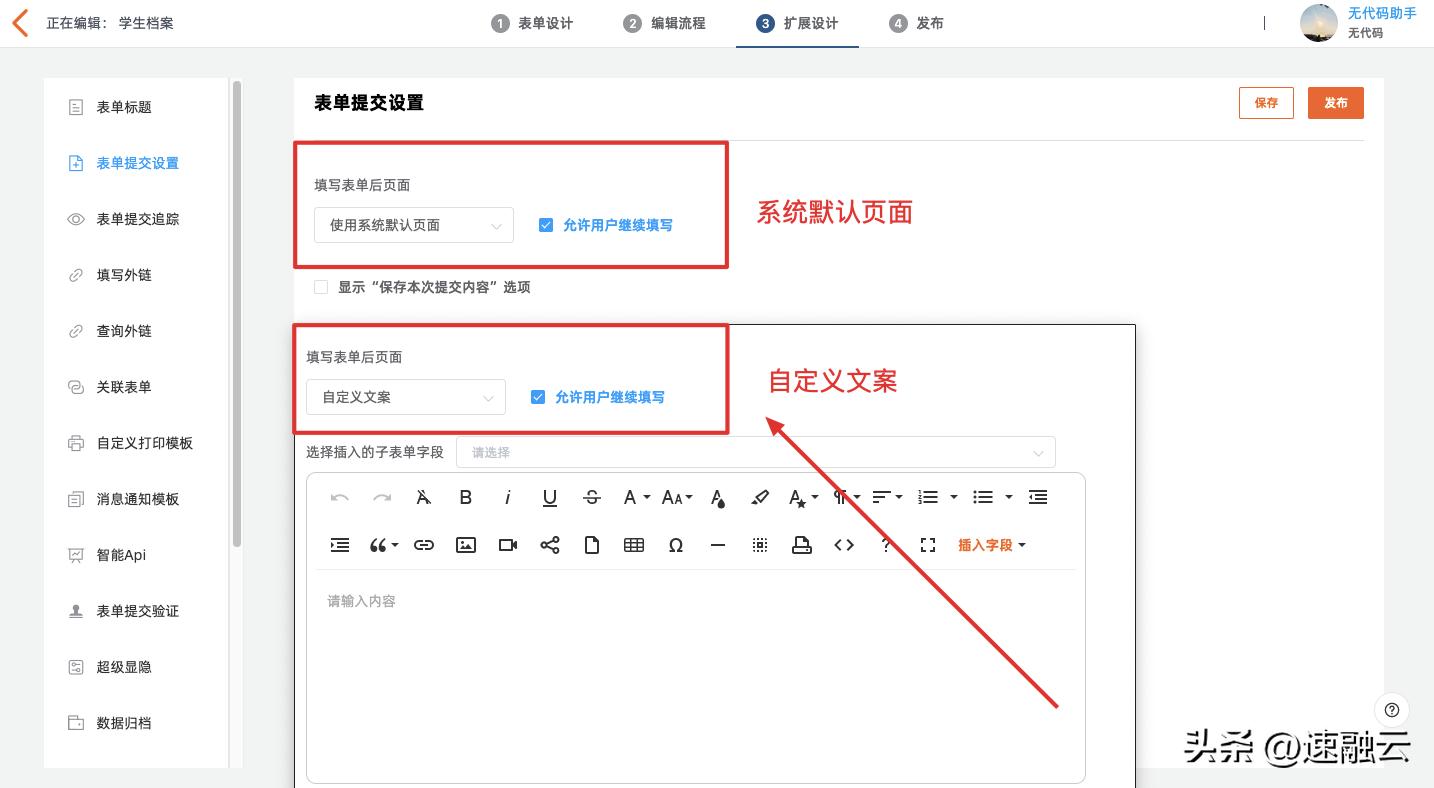Open the insert link icon
The height and width of the screenshot is (788, 1434).
[423, 545]
